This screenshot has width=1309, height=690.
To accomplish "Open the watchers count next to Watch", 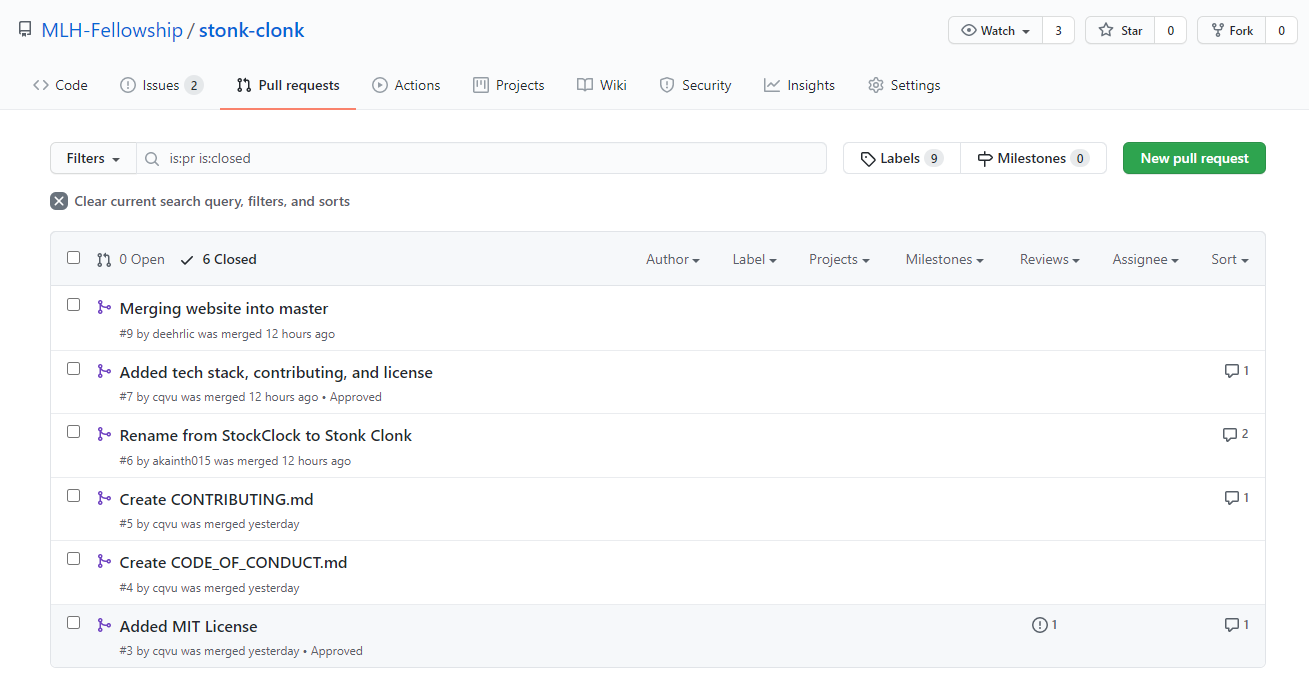I will [1058, 30].
